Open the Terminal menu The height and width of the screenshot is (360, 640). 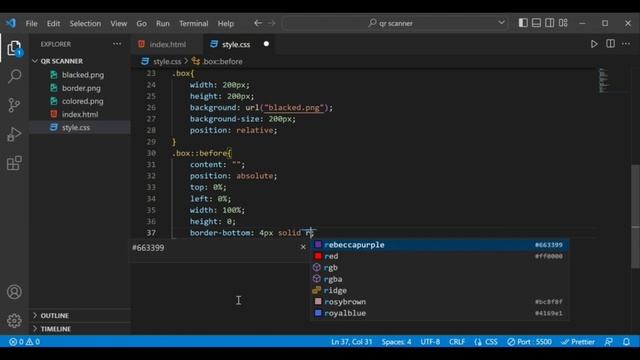[193, 23]
